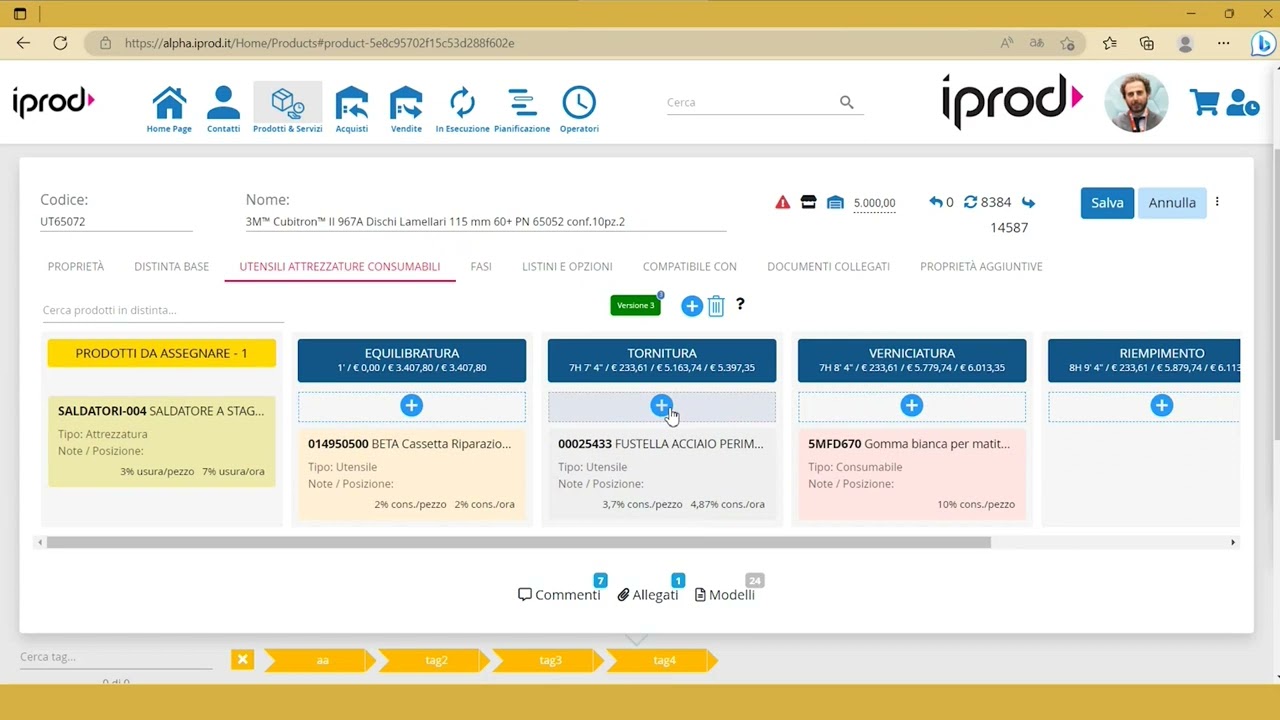This screenshot has width=1280, height=720.
Task: Click the 5.000,00 quantity value
Action: point(874,203)
